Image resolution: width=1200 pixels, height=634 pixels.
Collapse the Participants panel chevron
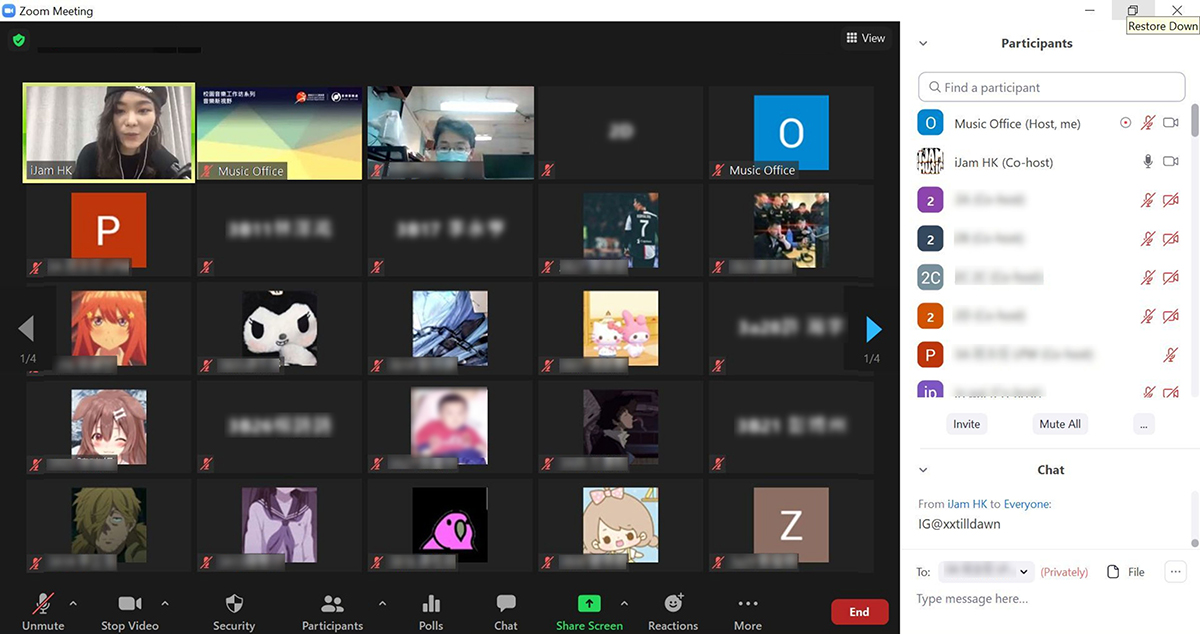click(x=923, y=44)
